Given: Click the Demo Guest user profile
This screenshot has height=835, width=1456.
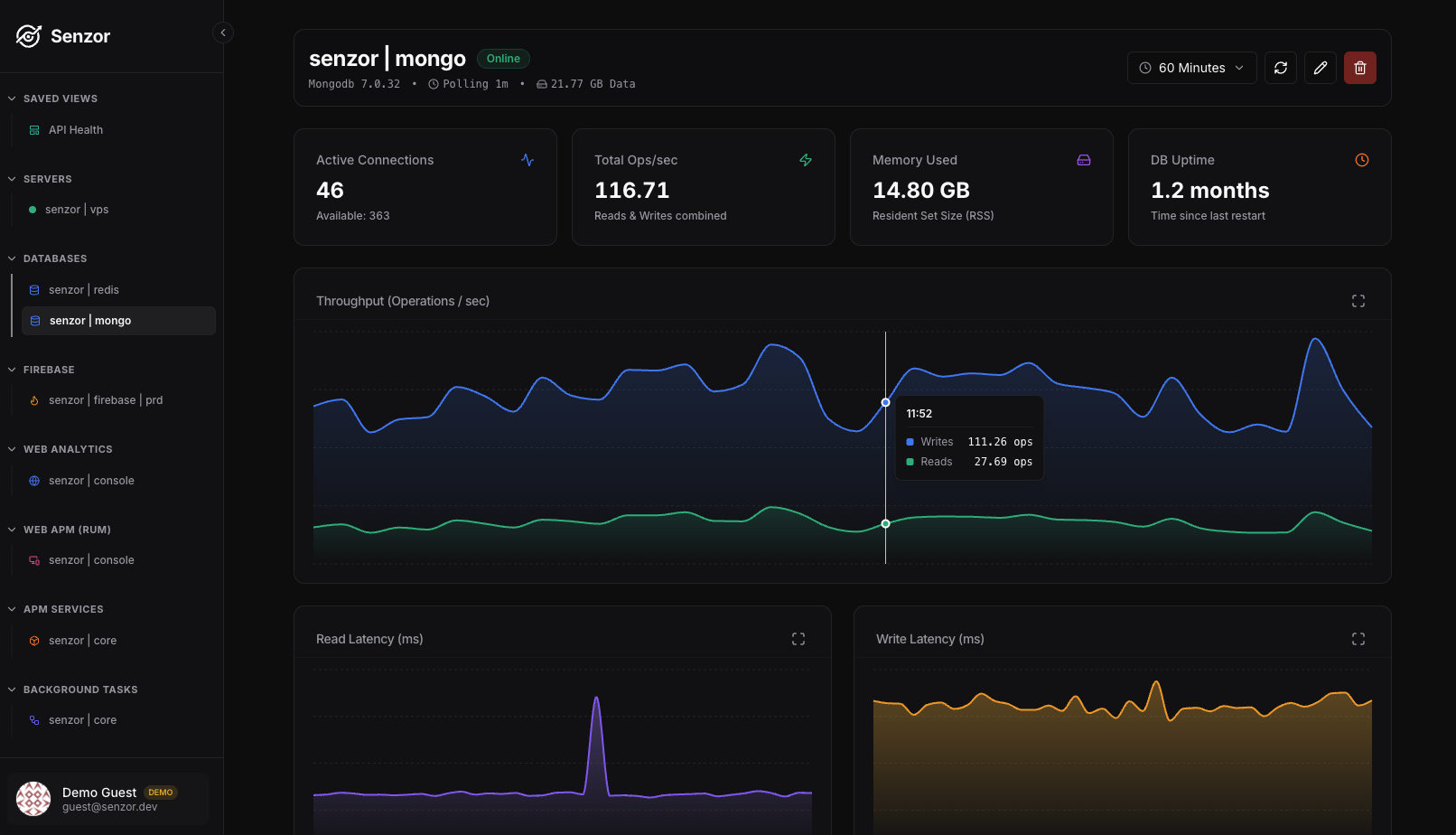Looking at the screenshot, I should (108, 799).
